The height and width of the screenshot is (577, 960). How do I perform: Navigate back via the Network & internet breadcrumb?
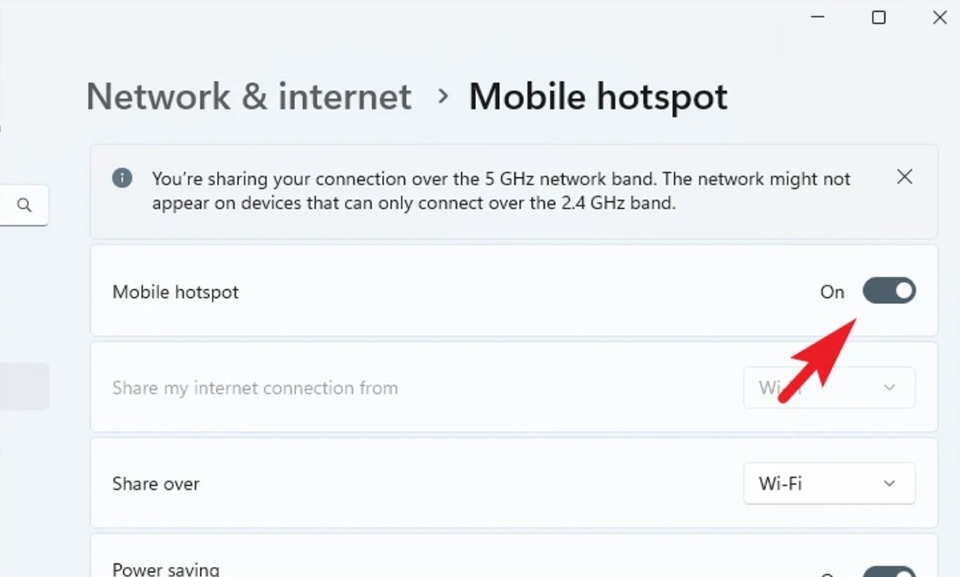pos(248,96)
